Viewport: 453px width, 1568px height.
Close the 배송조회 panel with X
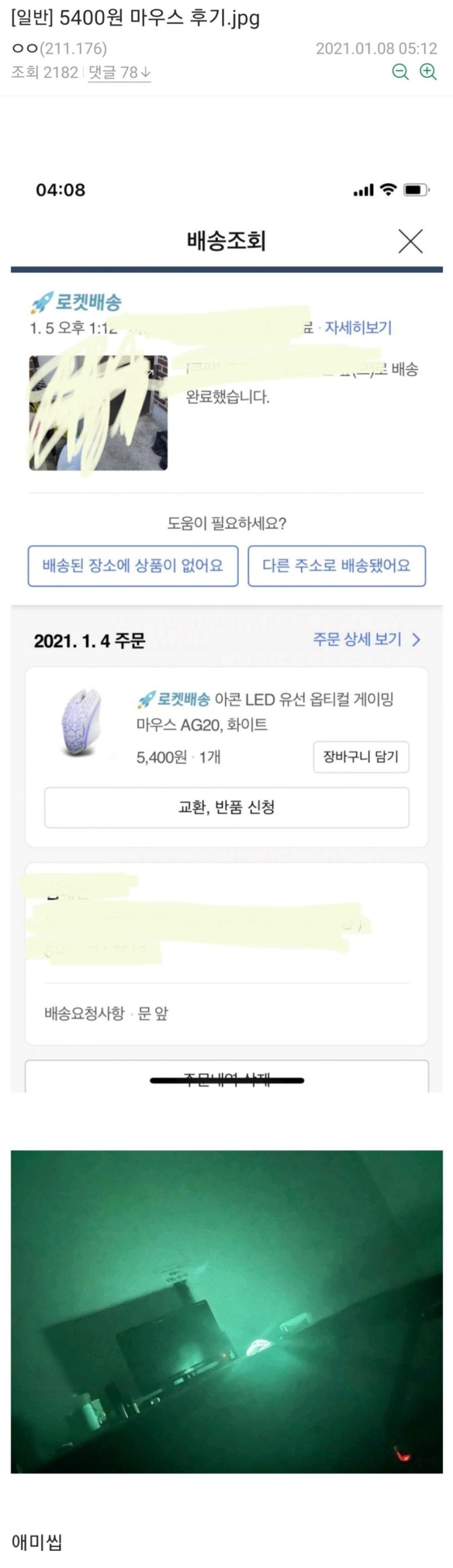coord(410,241)
